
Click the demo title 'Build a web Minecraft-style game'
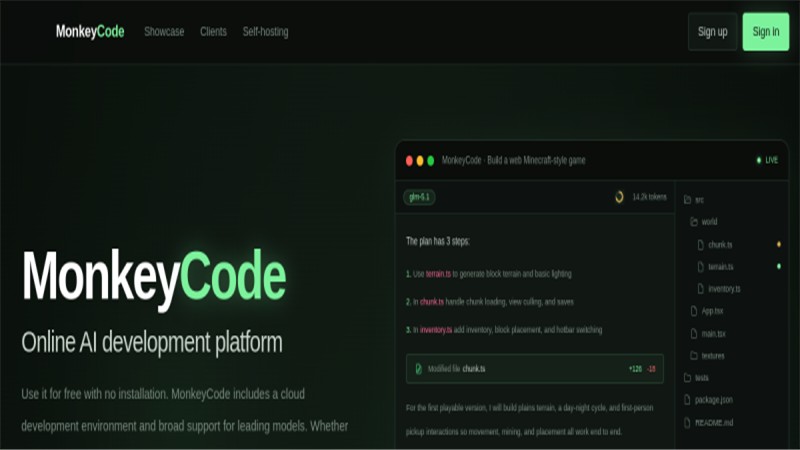pyautogui.click(x=536, y=160)
